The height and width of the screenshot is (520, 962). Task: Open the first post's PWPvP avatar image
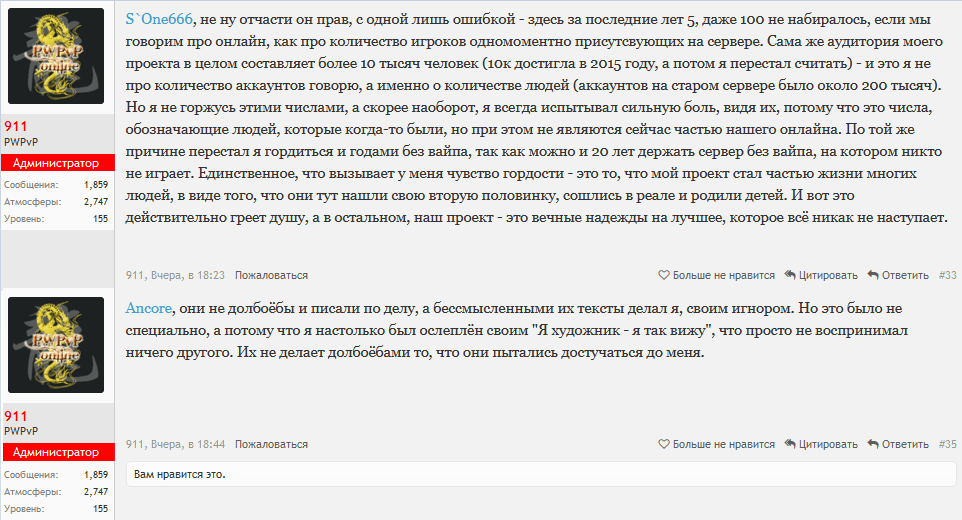point(56,56)
